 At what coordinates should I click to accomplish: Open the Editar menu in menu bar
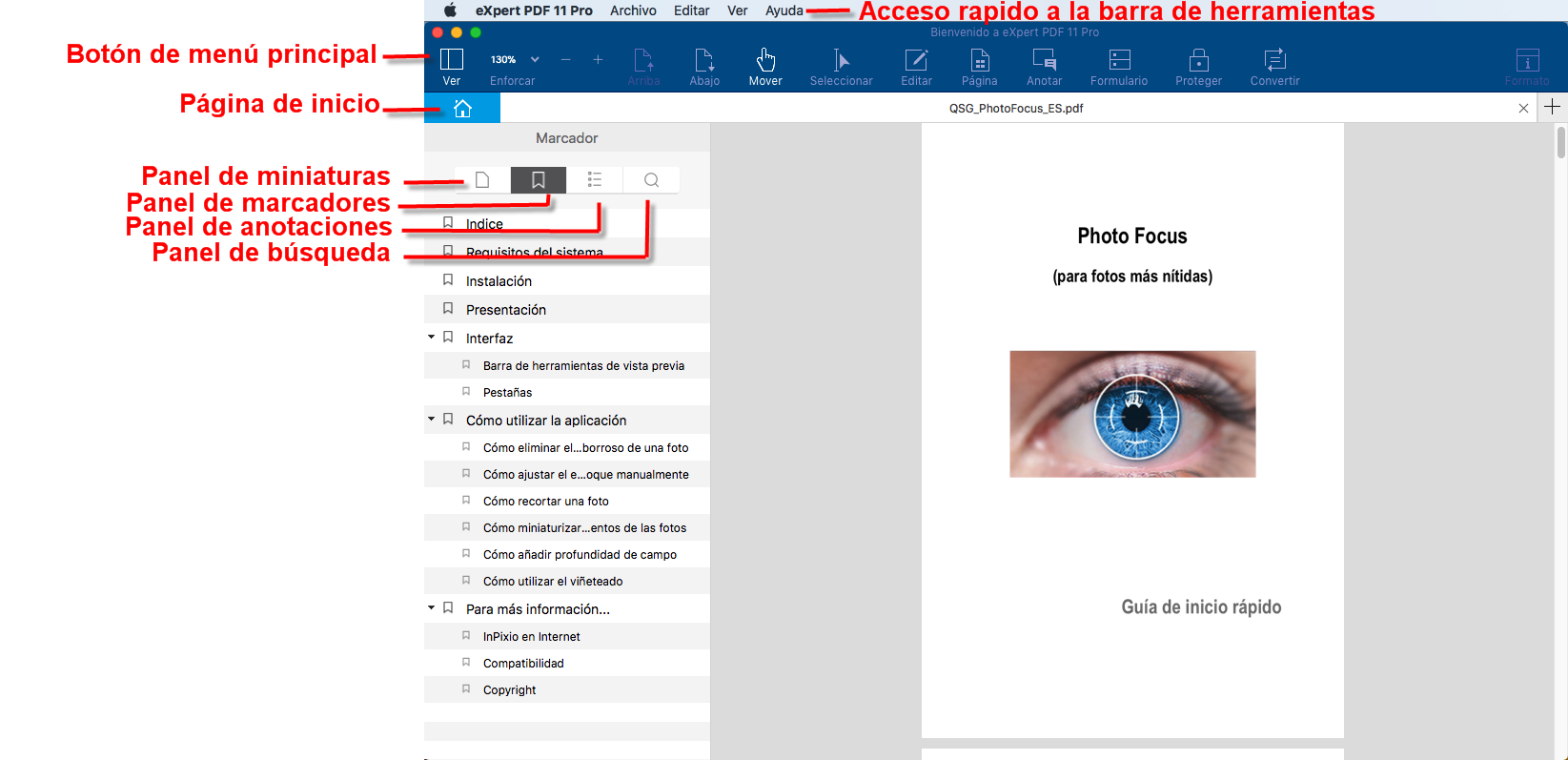tap(691, 10)
